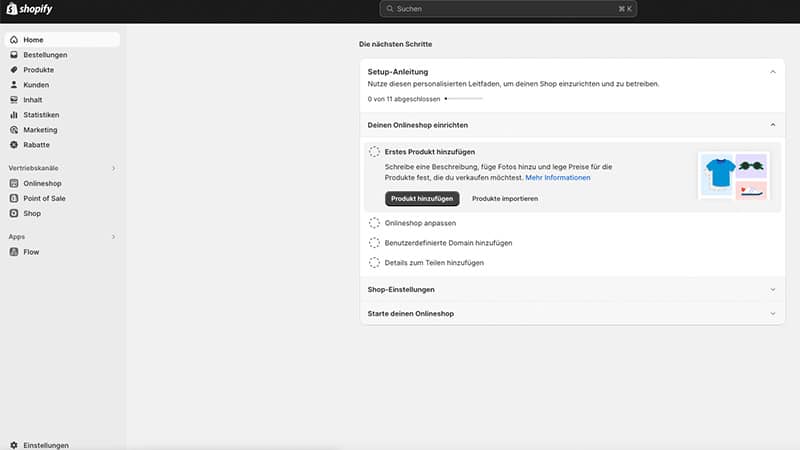Screen dimensions: 800x450
Task: Click the Marketing target icon
Action: (x=14, y=130)
